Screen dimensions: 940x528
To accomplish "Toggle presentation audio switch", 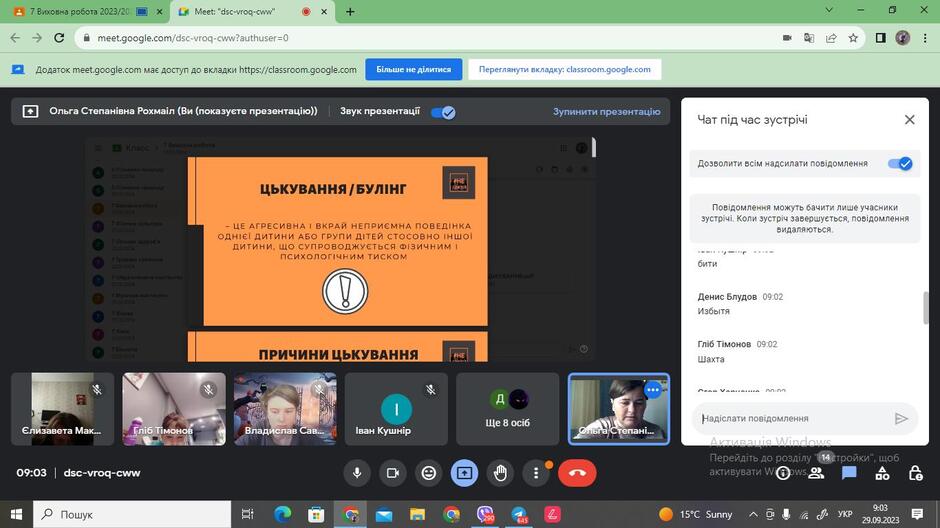I will 443,112.
